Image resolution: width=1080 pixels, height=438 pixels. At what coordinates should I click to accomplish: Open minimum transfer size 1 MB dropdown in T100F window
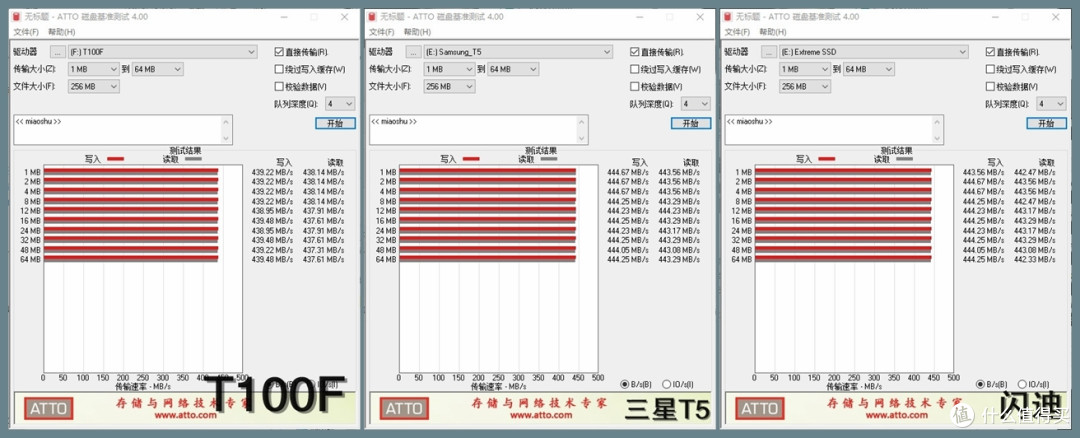click(x=94, y=69)
